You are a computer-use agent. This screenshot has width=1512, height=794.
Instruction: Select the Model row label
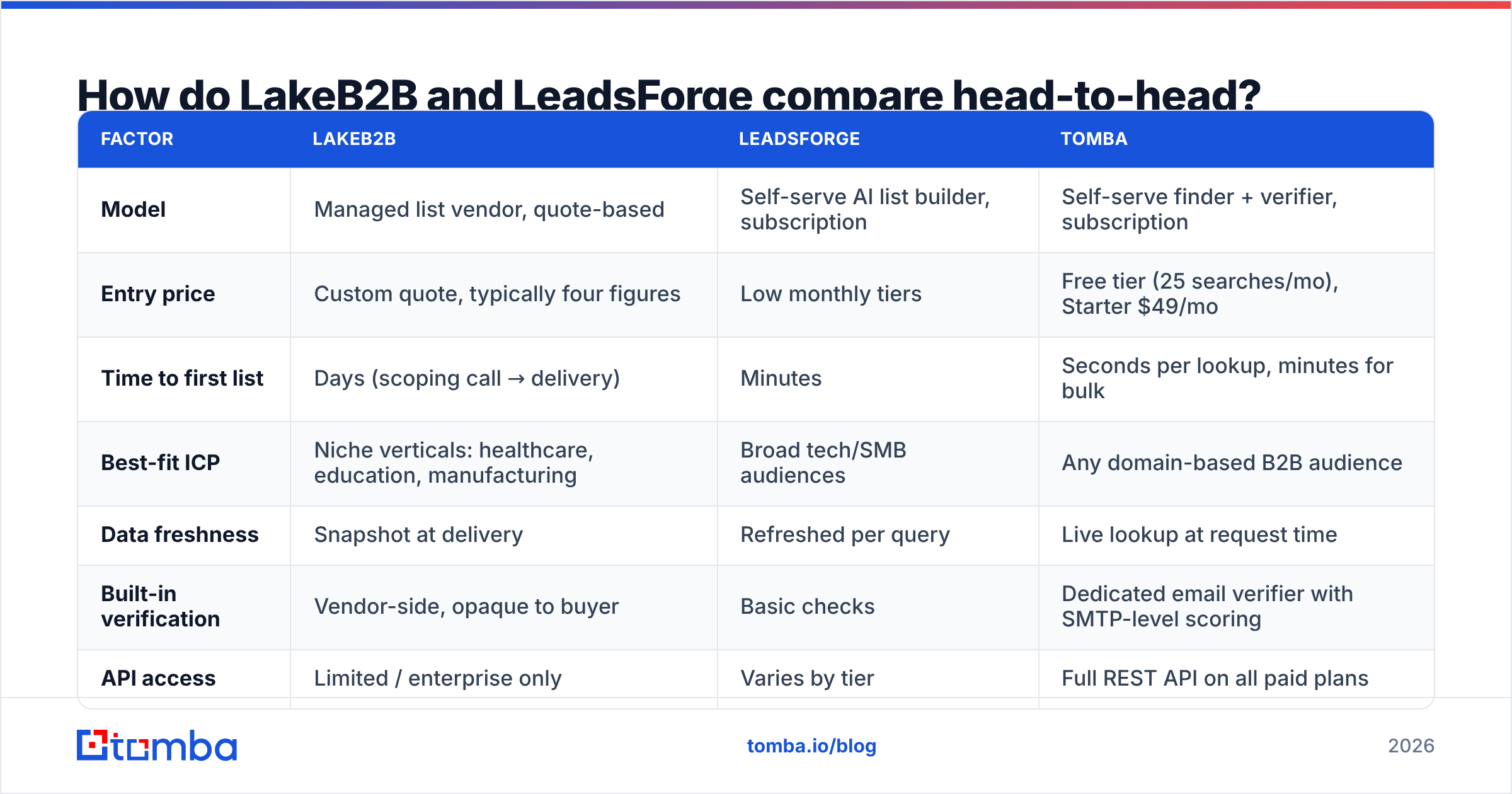[134, 210]
